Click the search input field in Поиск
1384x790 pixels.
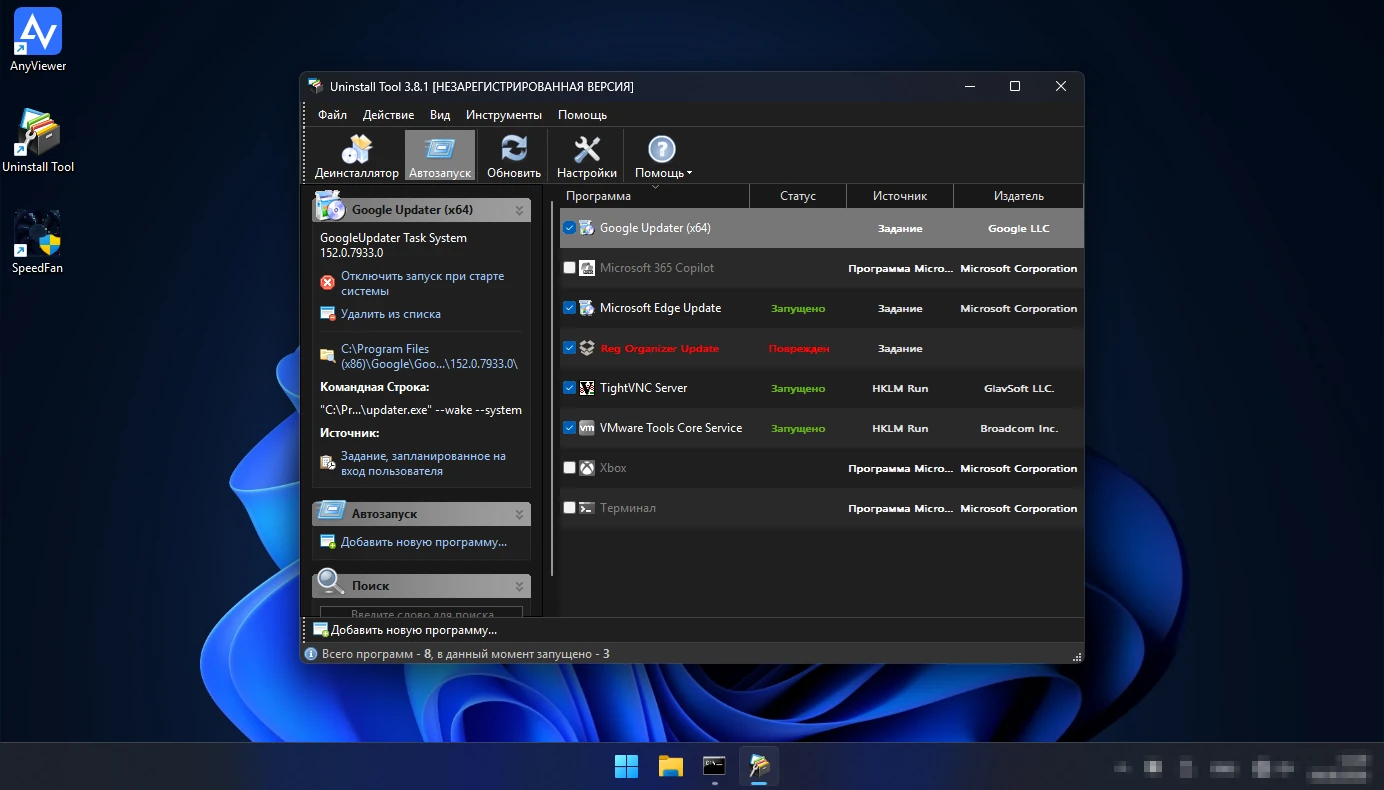[x=421, y=612]
